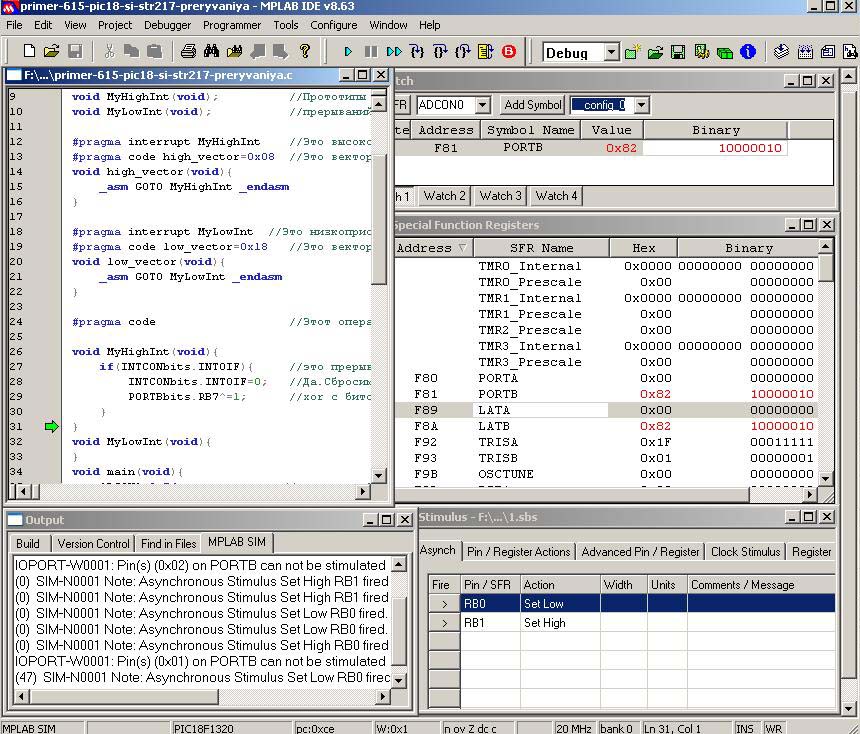This screenshot has height=734, width=860.
Task: Fire the RB0 Set Low stimulus
Action: (444, 604)
